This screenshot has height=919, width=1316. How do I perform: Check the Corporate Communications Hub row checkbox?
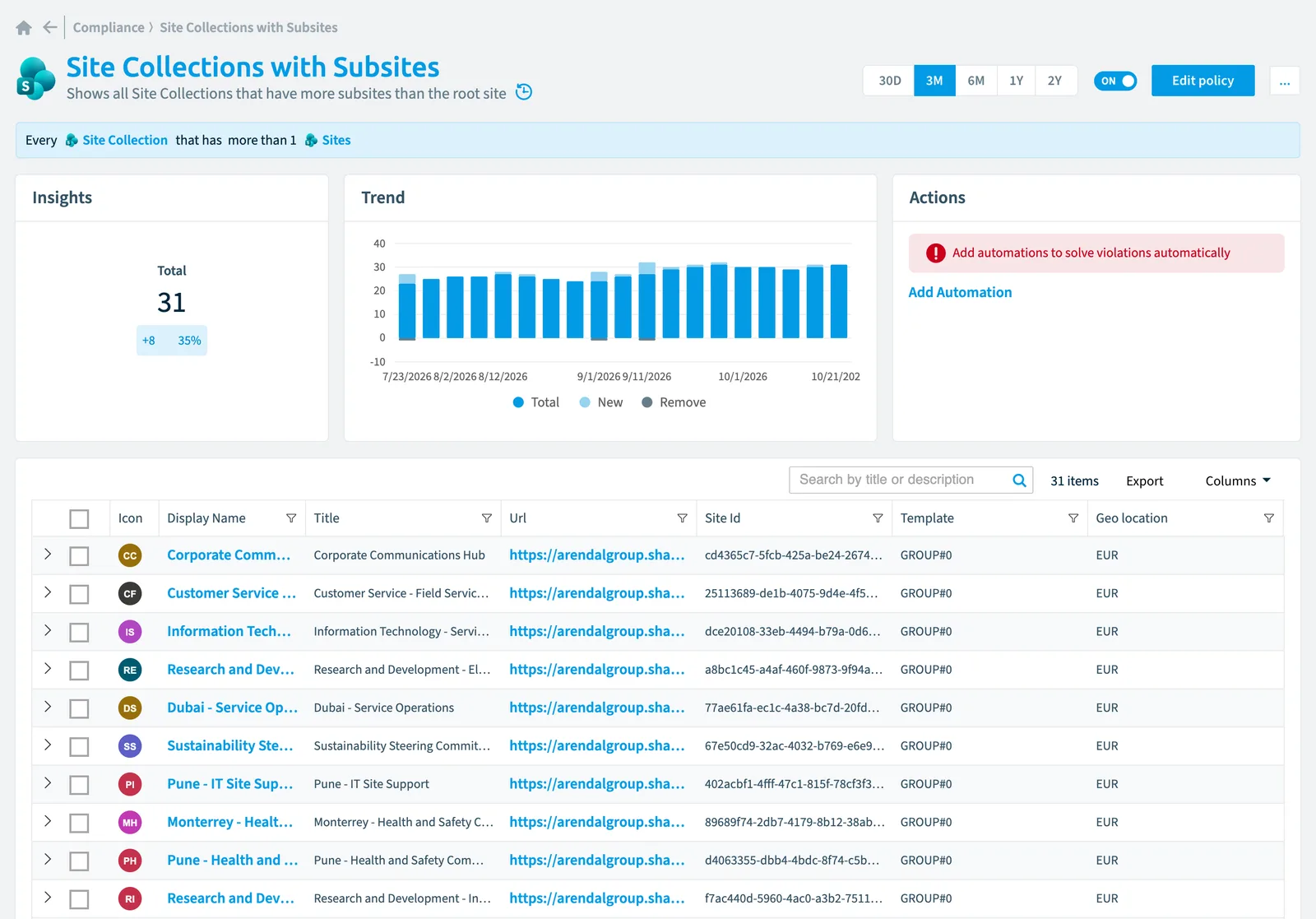coord(79,556)
